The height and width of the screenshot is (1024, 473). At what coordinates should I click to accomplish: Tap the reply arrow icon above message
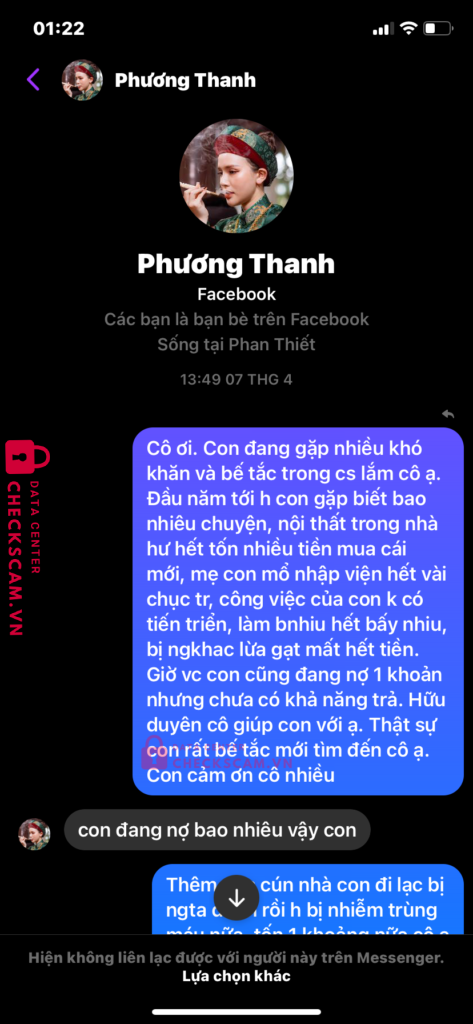pos(448,413)
